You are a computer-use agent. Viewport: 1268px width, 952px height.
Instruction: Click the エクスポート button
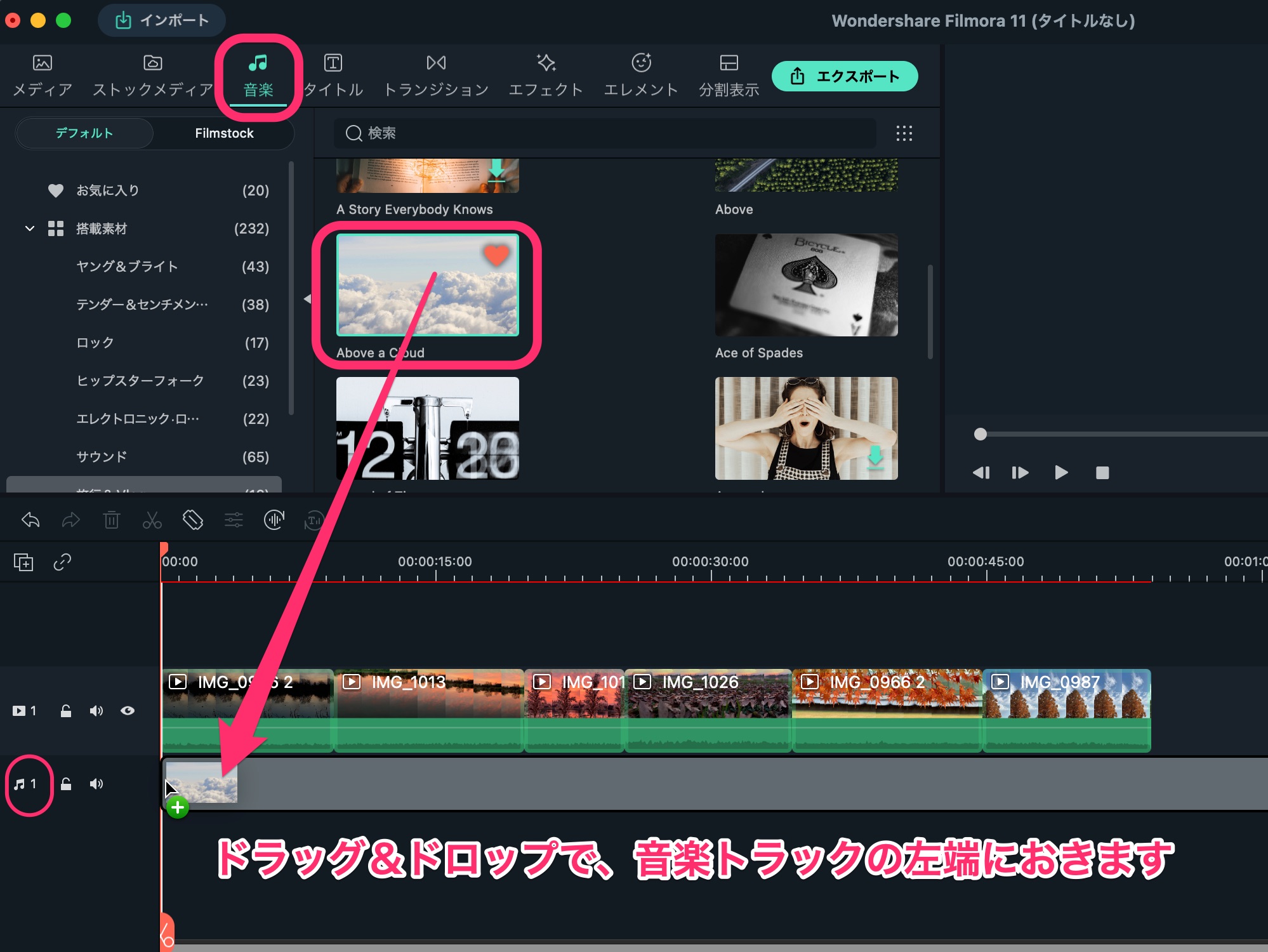[x=844, y=76]
